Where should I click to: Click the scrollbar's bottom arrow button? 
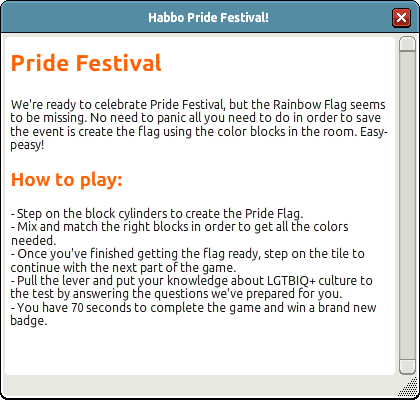tap(407, 367)
